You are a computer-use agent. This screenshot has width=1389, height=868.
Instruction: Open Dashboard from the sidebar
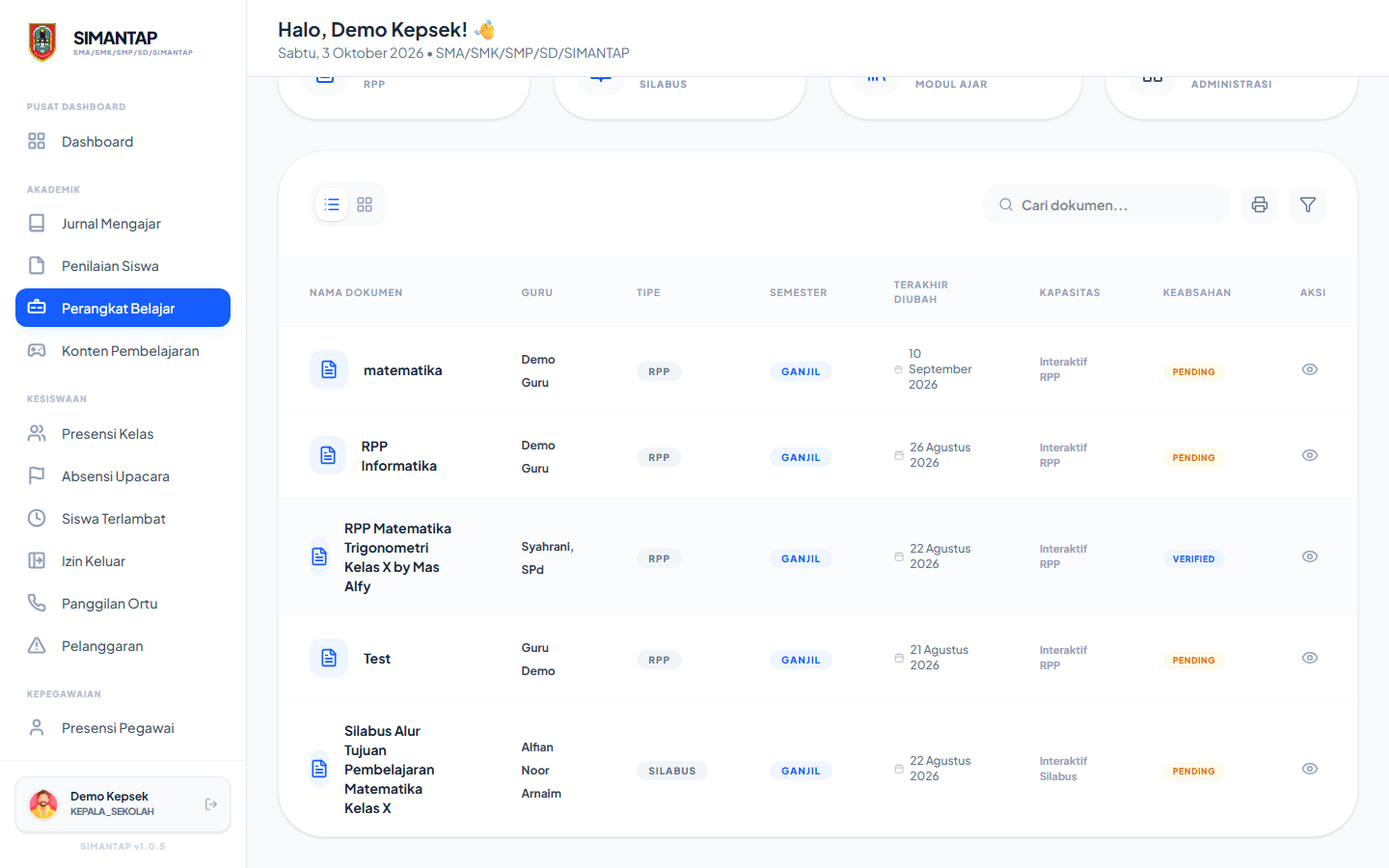click(123, 142)
